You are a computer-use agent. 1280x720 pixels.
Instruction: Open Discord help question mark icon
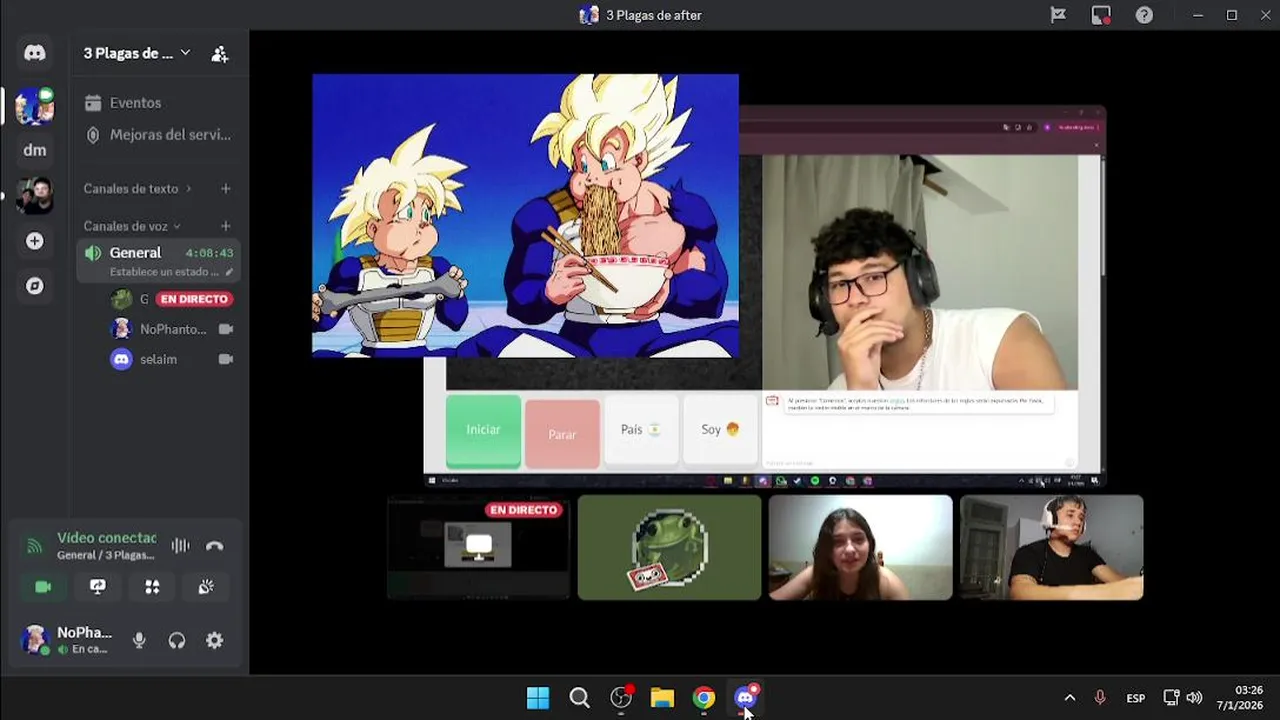1144,15
